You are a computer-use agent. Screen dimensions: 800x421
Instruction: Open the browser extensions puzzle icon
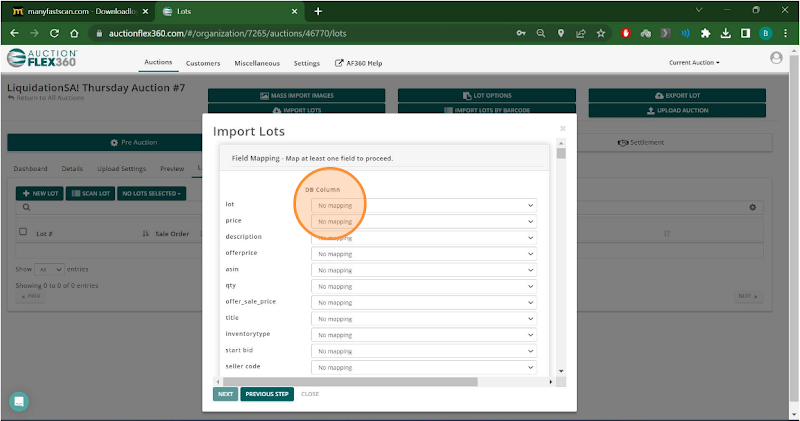click(706, 33)
